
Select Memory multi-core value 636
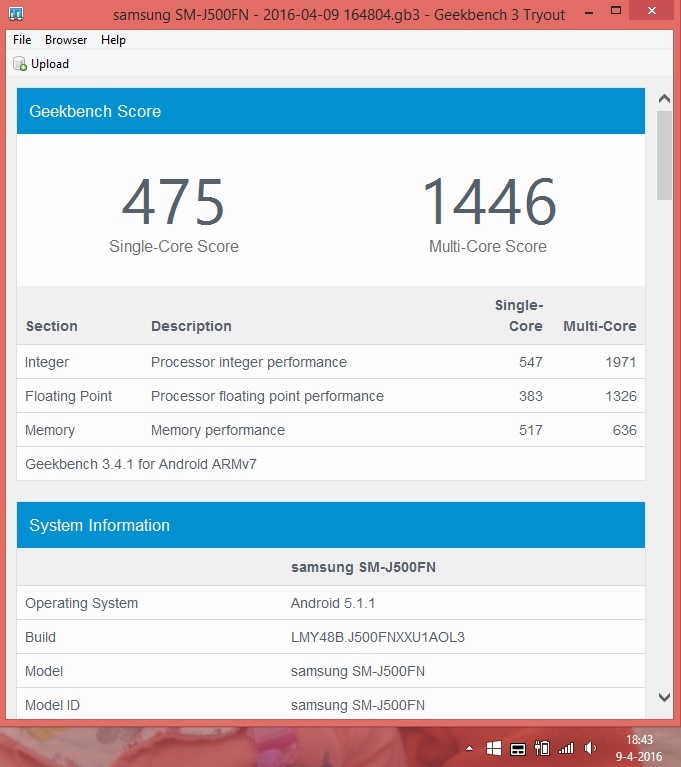[x=625, y=430]
